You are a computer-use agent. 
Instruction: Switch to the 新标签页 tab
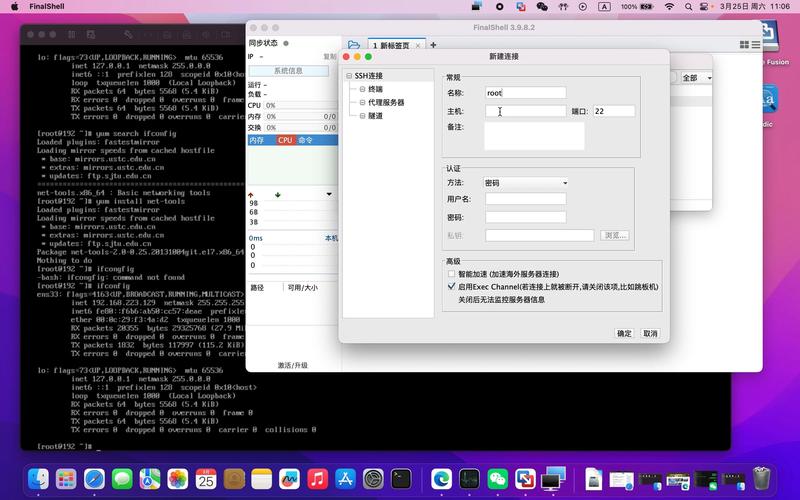click(393, 45)
